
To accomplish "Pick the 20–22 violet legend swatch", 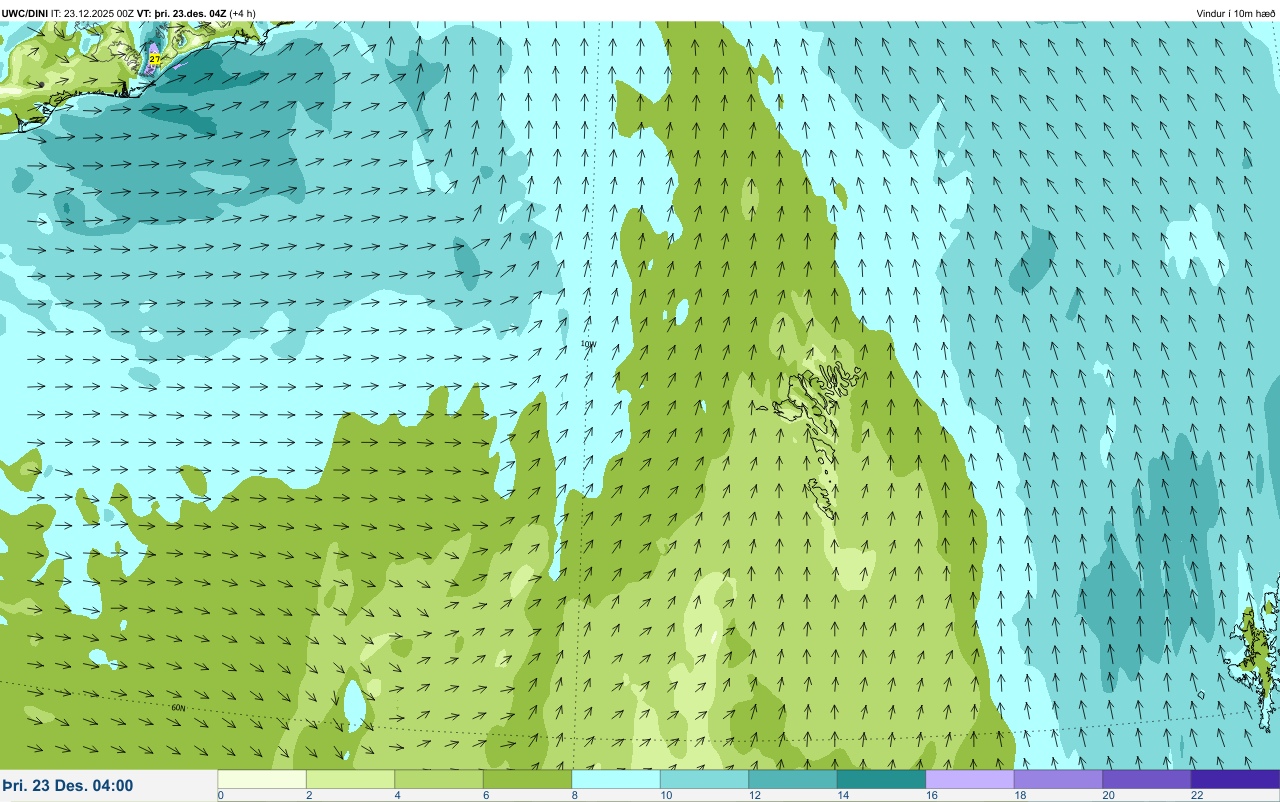I will click(1147, 779).
